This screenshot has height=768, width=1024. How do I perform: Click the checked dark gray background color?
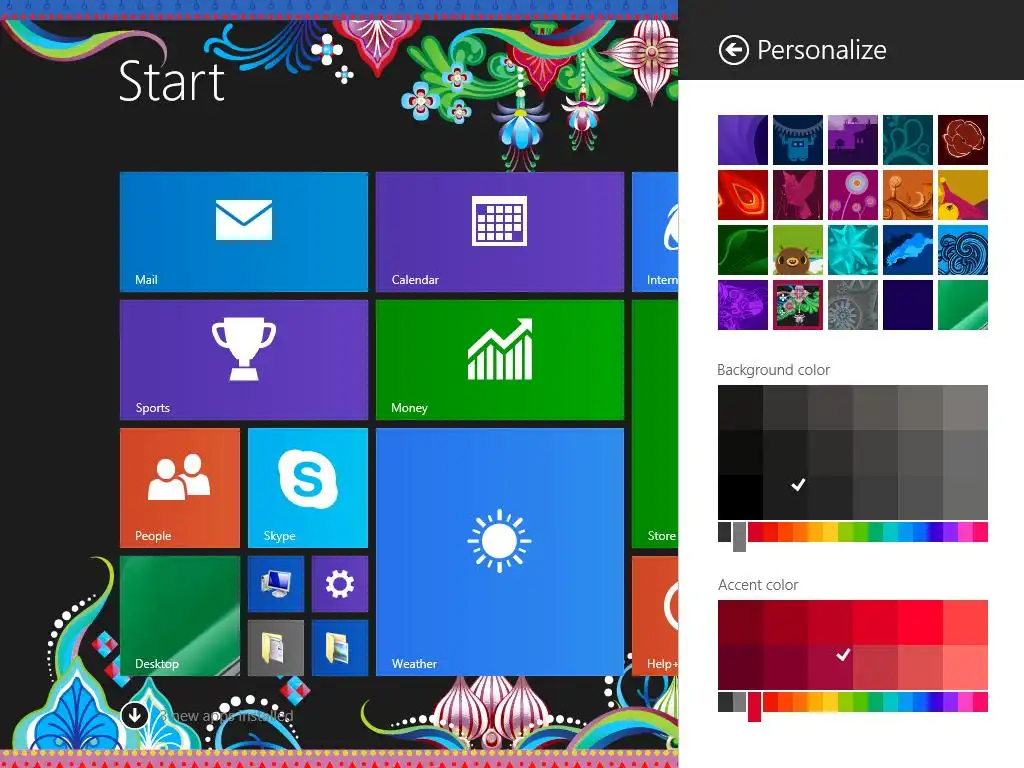tap(785, 497)
